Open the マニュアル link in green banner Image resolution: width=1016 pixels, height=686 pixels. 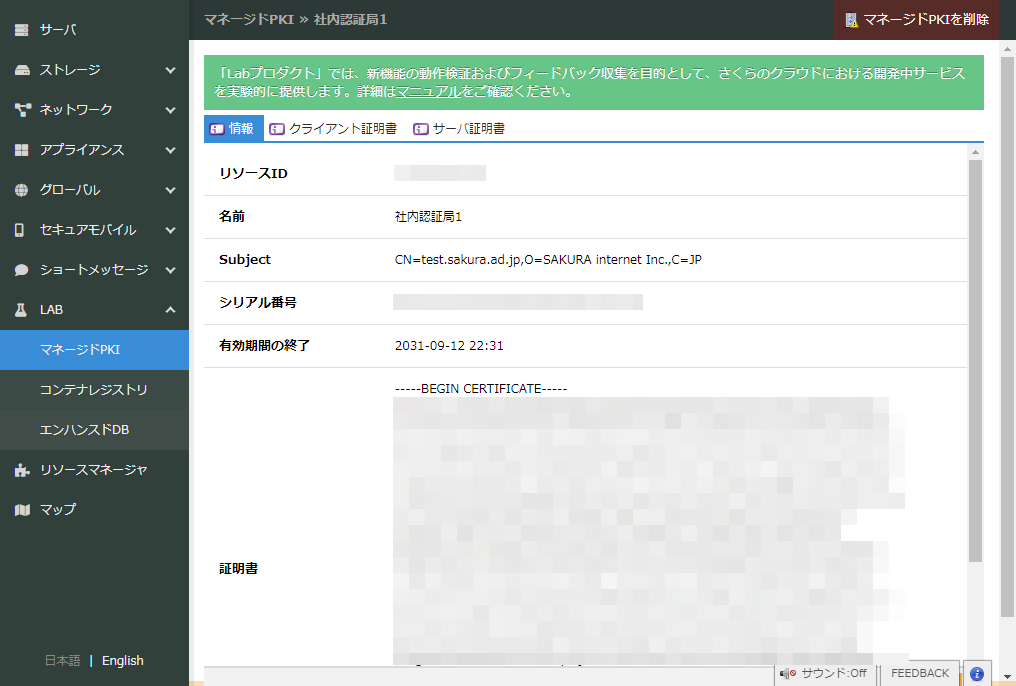[x=428, y=91]
